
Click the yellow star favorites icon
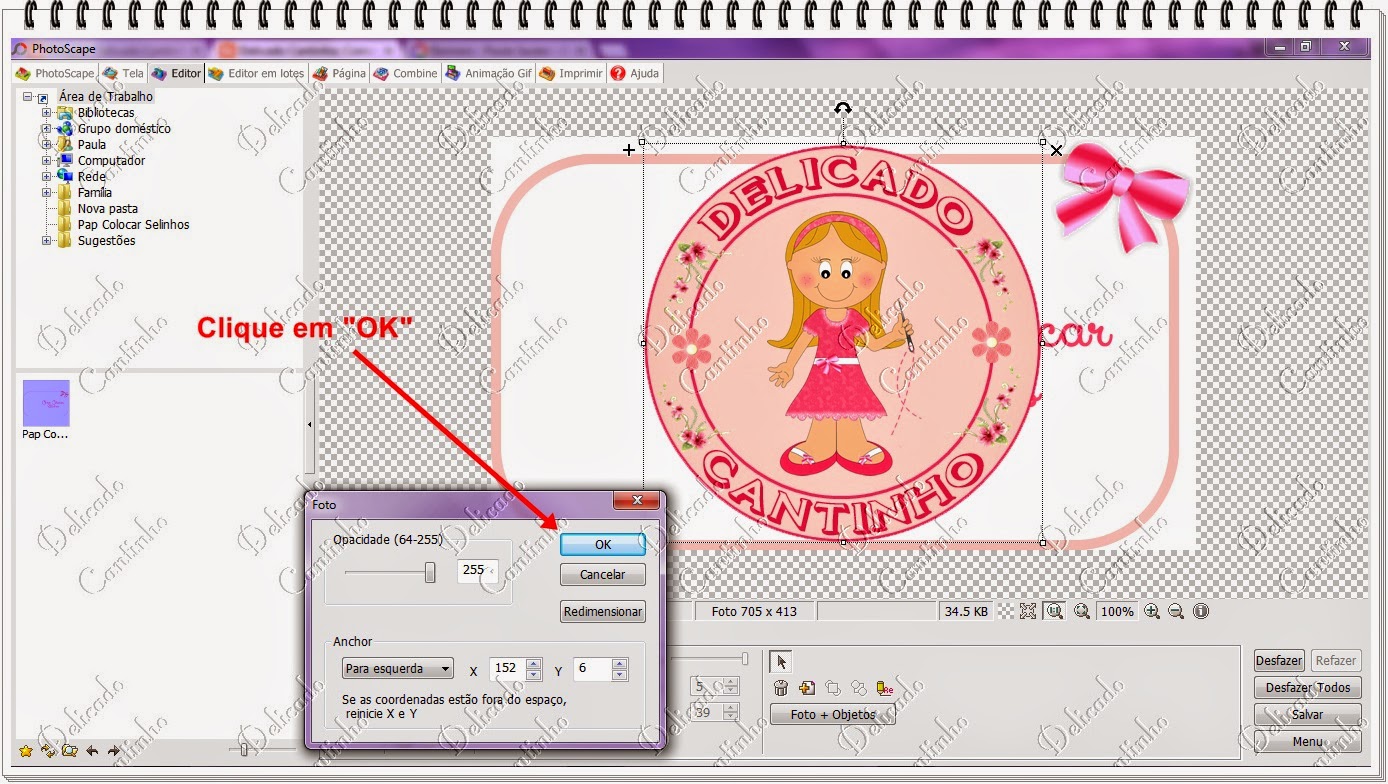click(x=25, y=751)
